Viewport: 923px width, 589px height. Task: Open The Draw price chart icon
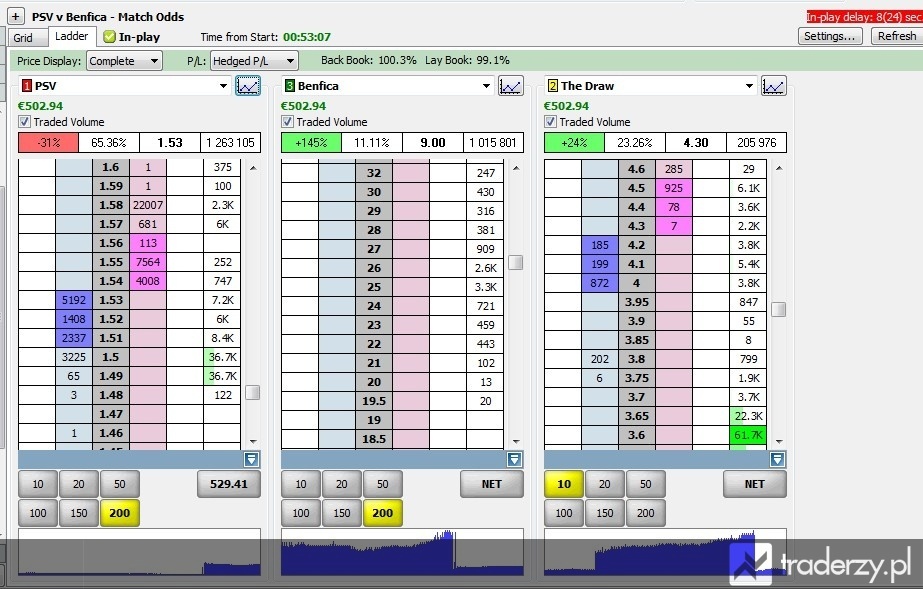(773, 86)
